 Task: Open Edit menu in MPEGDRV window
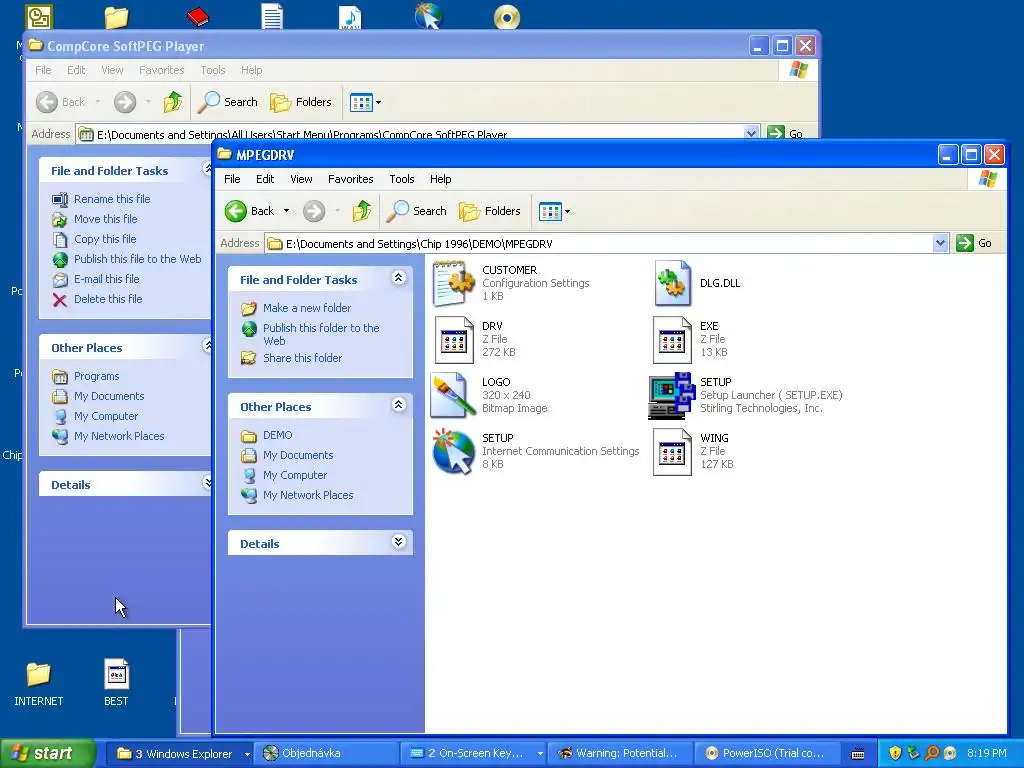click(x=264, y=179)
